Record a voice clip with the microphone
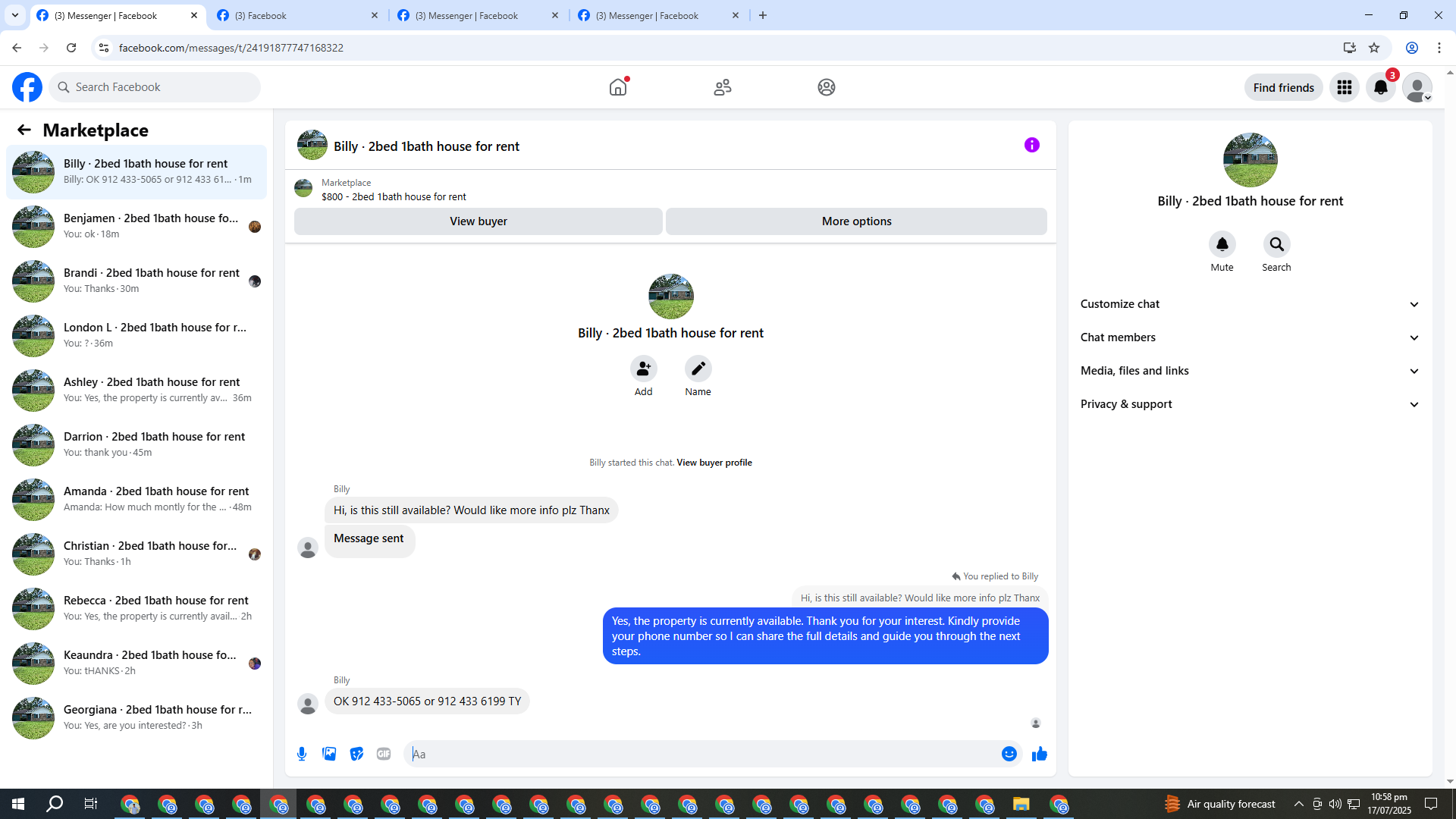This screenshot has height=819, width=1456. pyautogui.click(x=302, y=754)
